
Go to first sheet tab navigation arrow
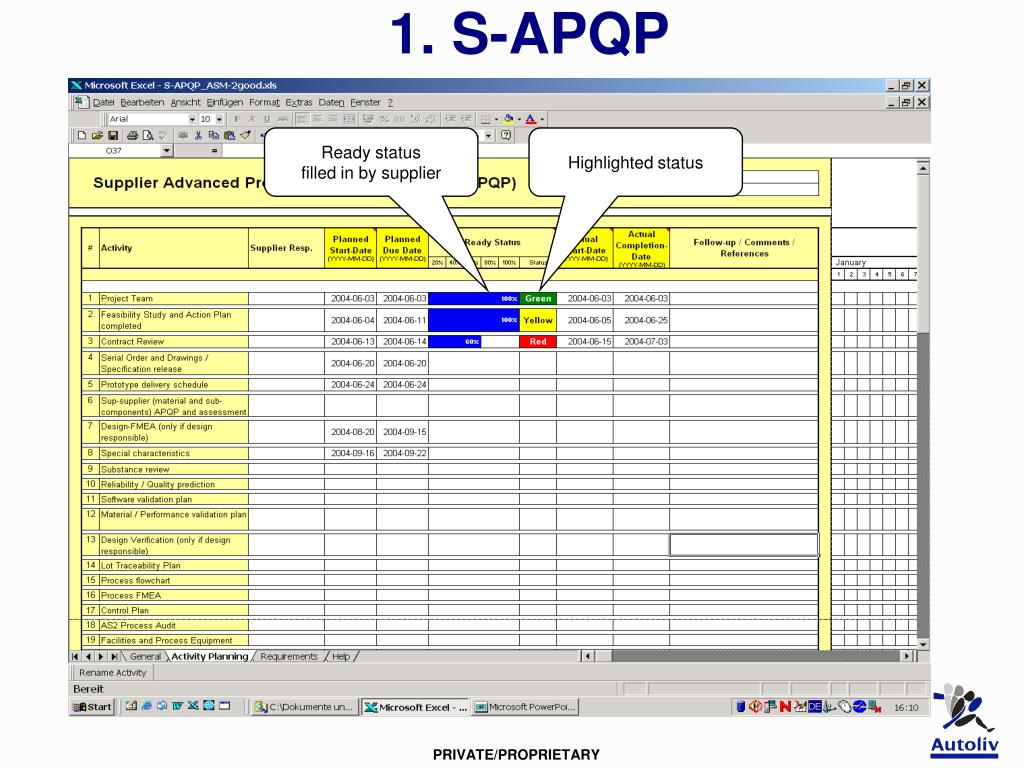click(x=75, y=656)
